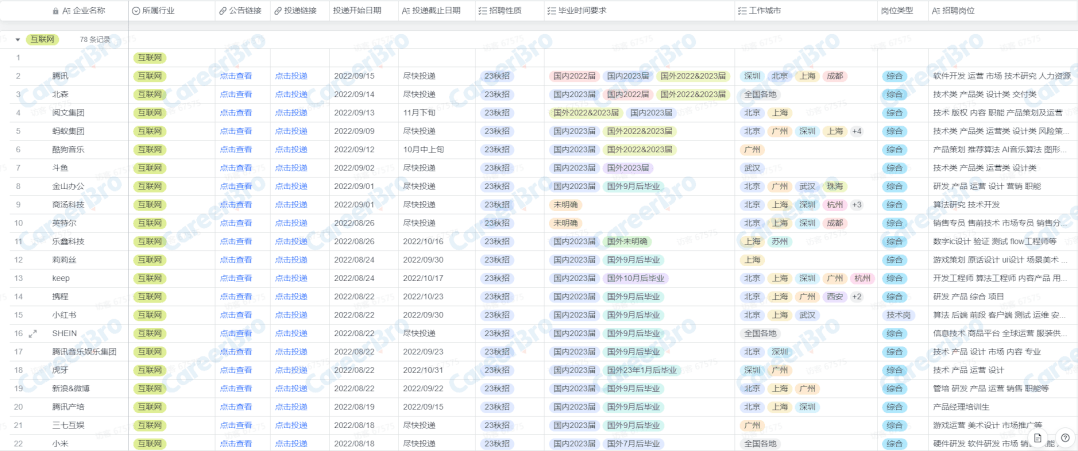This screenshot has height=451, width=1078.
Task: Click the multi-select icon in 招聘性质 header
Action: tap(482, 12)
